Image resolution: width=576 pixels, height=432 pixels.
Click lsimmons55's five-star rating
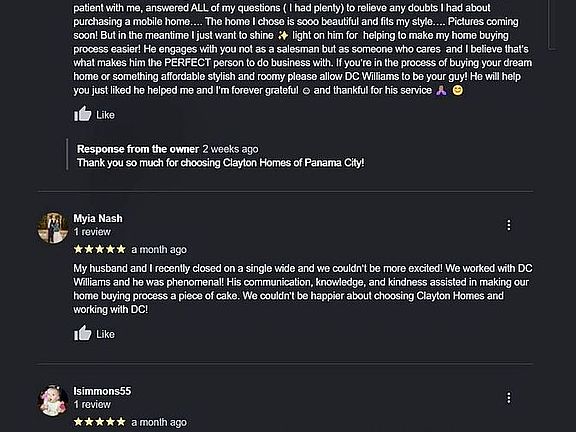point(100,422)
